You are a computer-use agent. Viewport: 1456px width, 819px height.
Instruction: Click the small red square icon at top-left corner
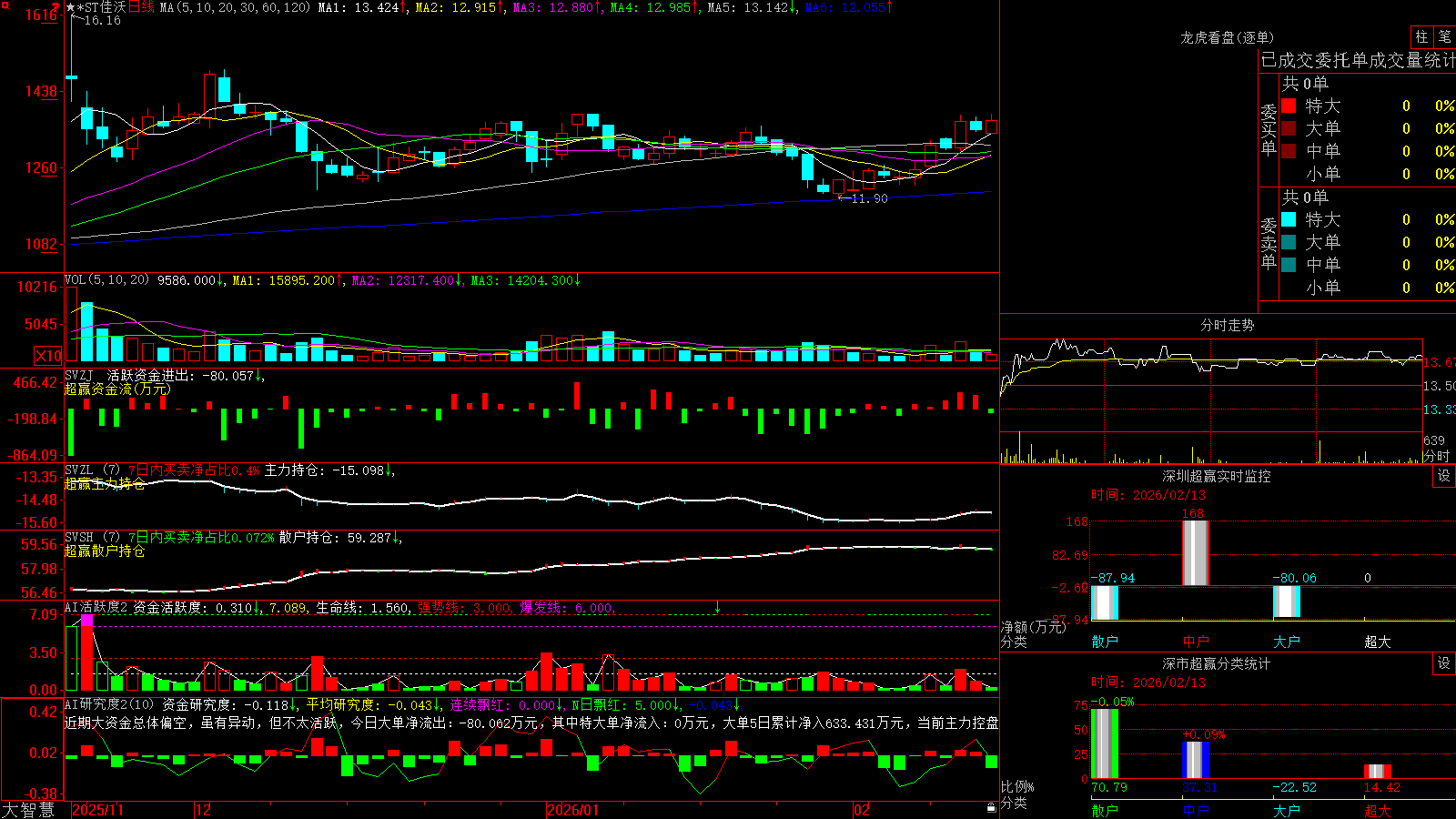click(x=4, y=5)
